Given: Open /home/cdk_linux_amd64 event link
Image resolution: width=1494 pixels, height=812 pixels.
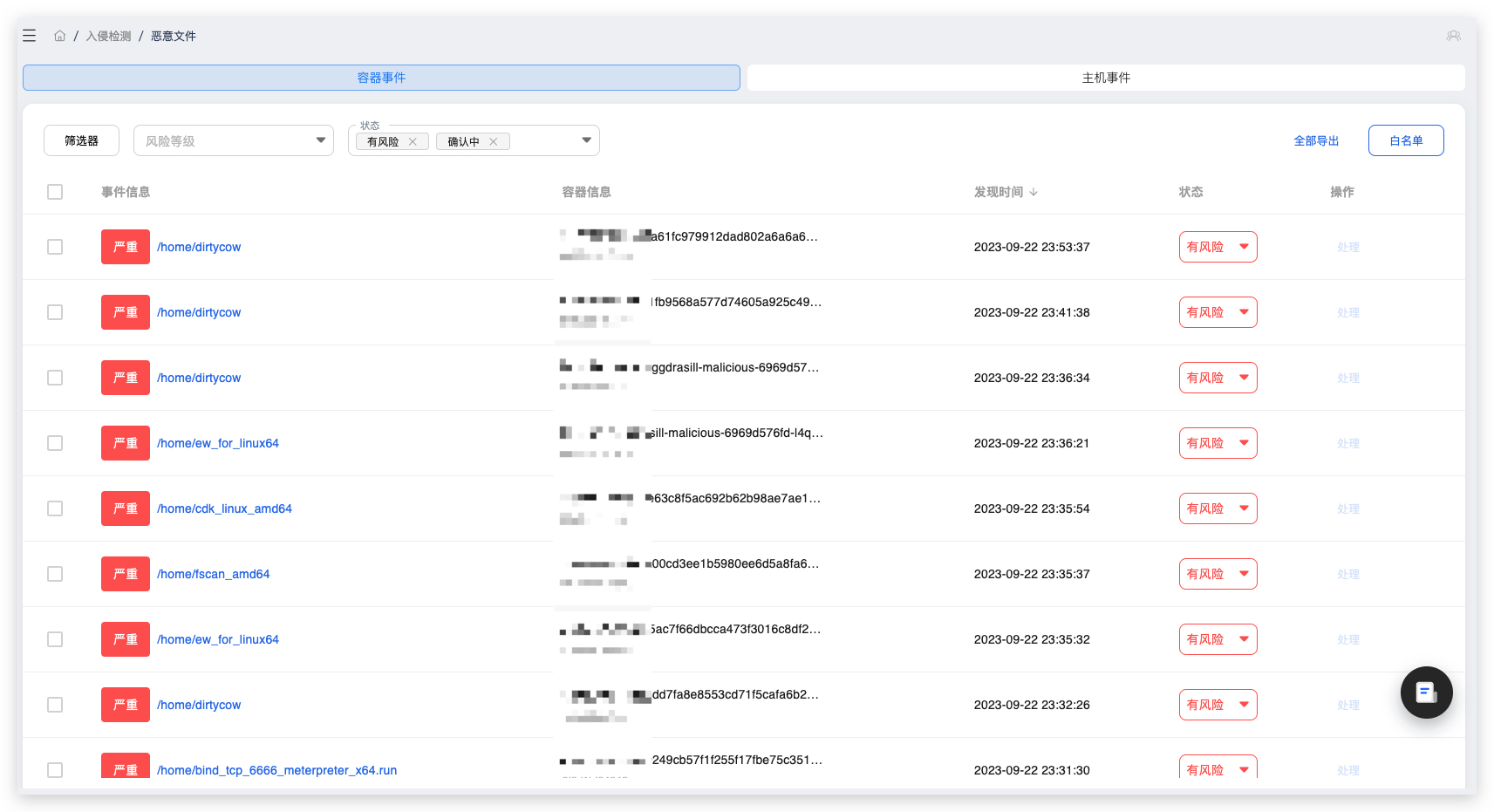Looking at the screenshot, I should [x=224, y=508].
